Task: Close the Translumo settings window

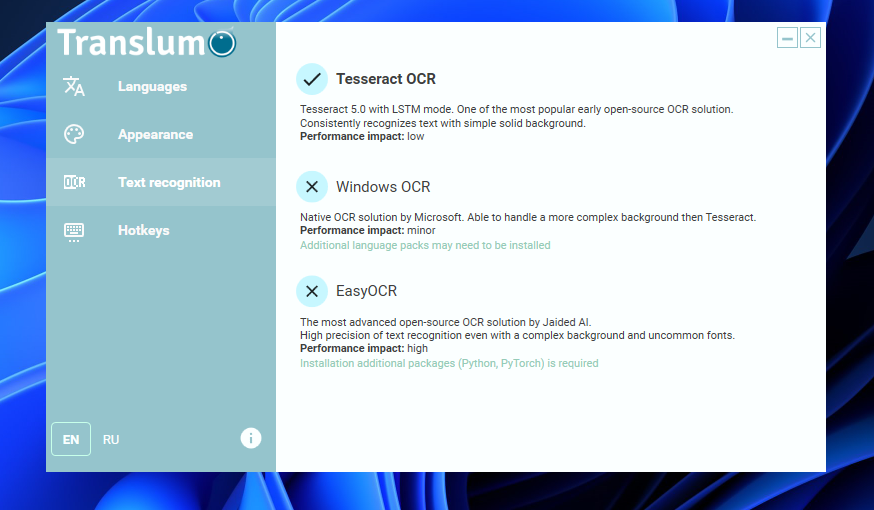Action: 811,38
